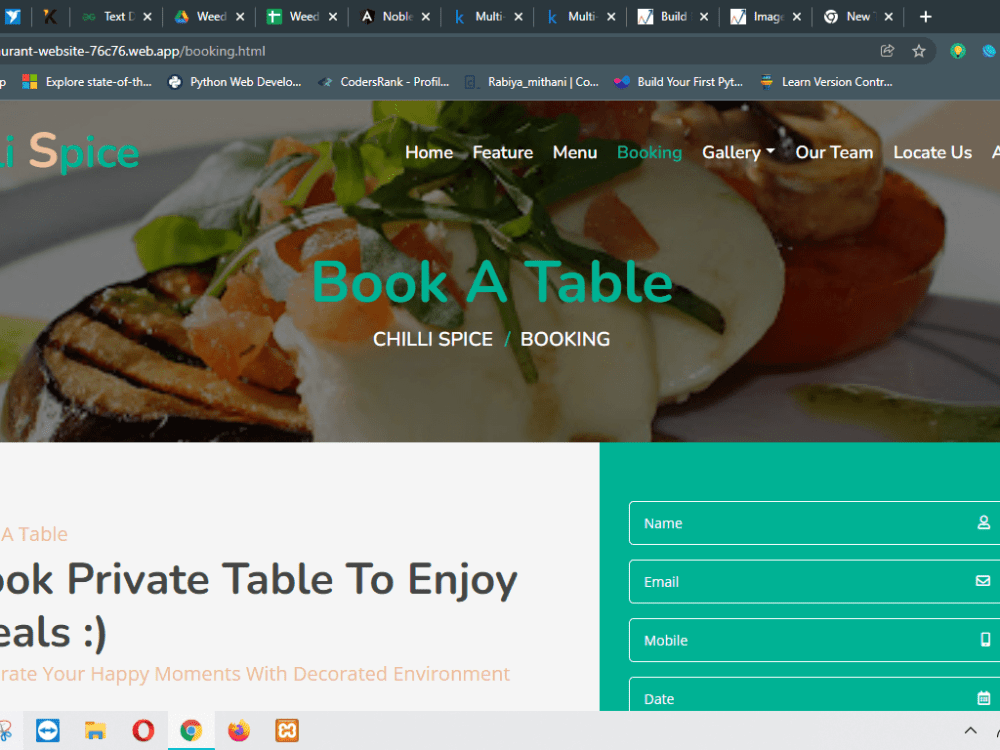Image resolution: width=1000 pixels, height=750 pixels.
Task: Open Build Your First Pyt... bookmark
Action: (x=679, y=82)
